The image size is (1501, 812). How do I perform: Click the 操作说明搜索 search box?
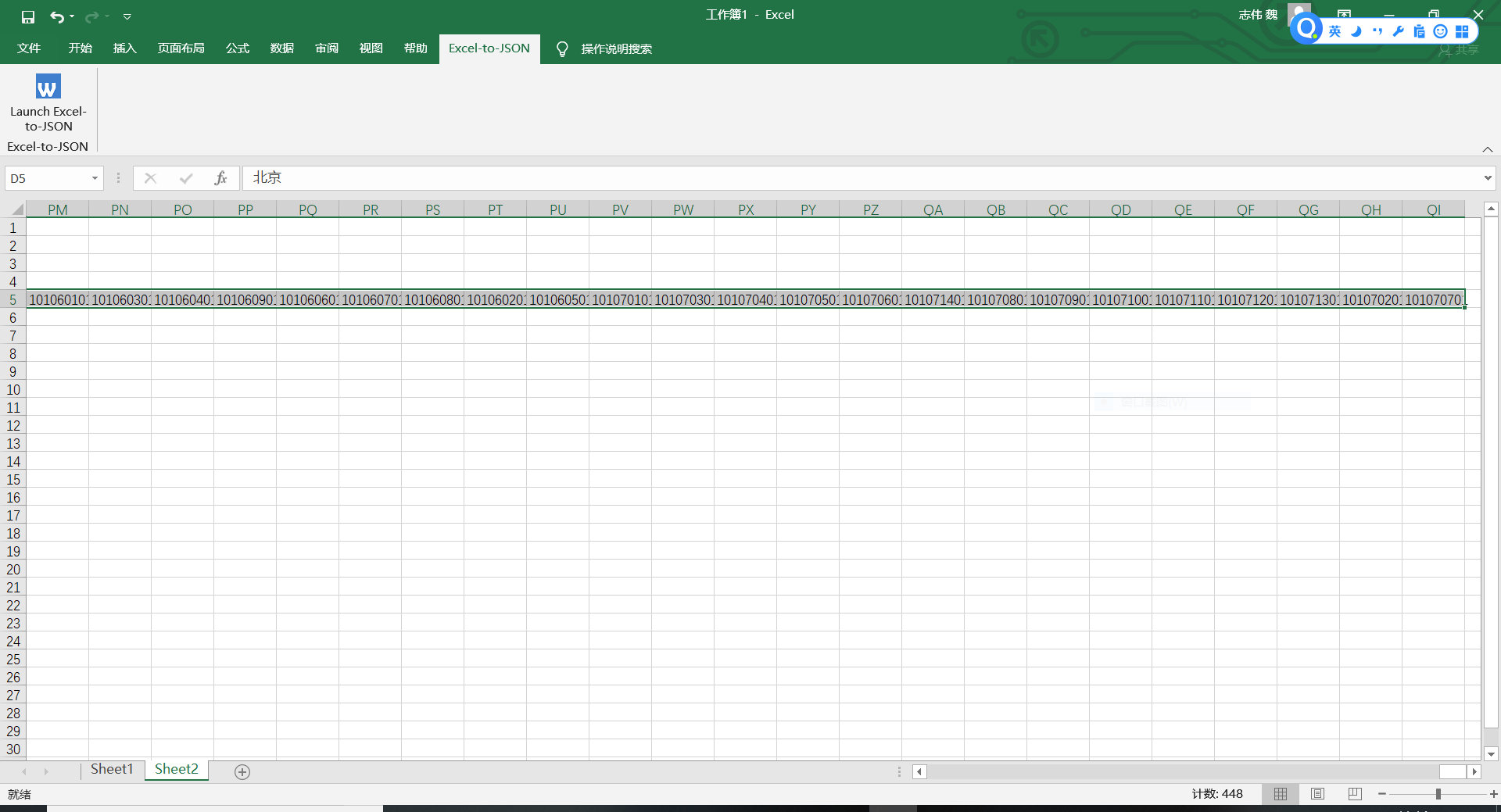[616, 49]
